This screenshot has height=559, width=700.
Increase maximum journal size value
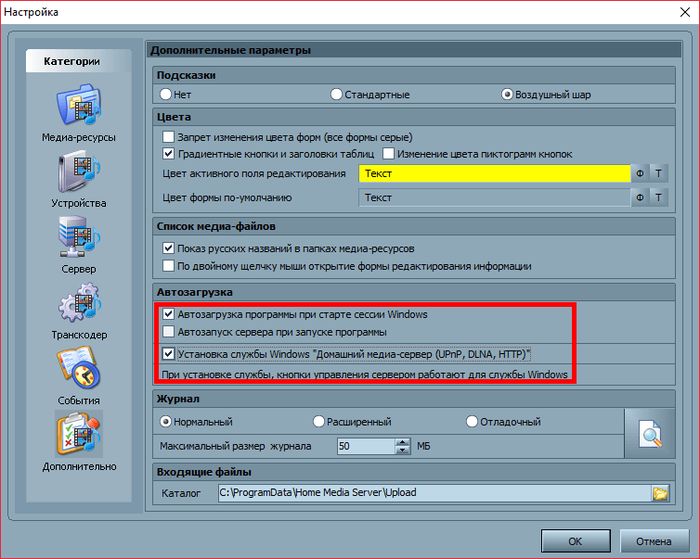[x=403, y=442]
